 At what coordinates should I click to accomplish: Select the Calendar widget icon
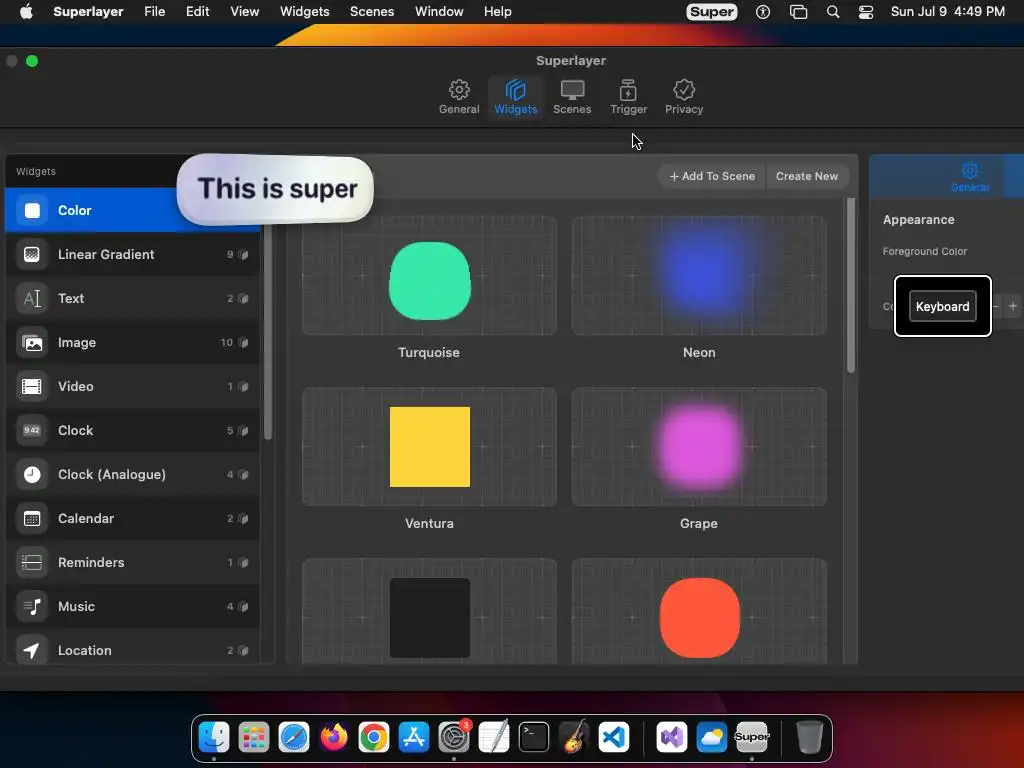coord(31,519)
